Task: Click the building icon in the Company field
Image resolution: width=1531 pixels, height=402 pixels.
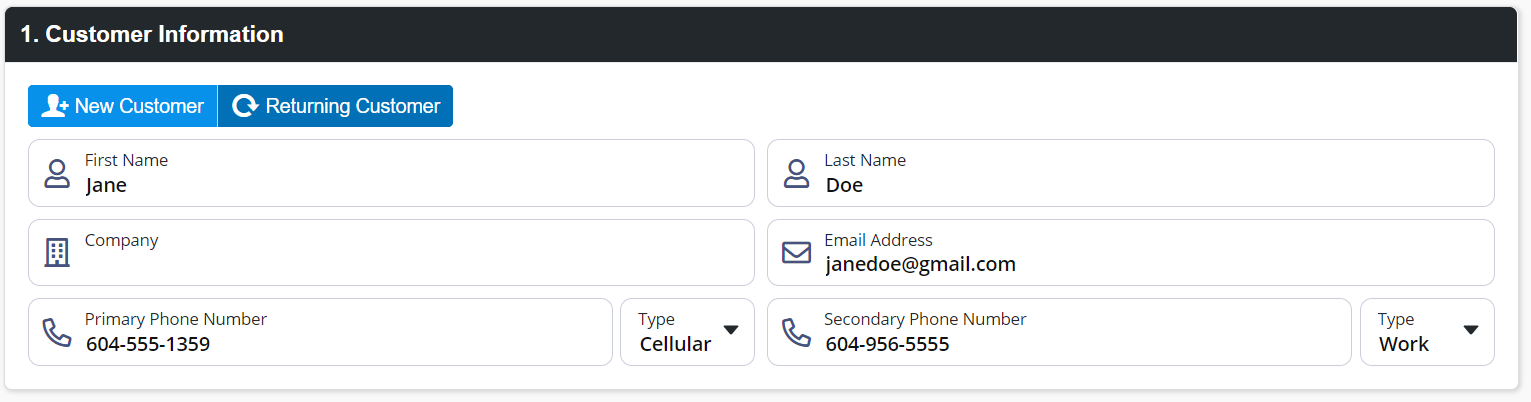Action: (x=58, y=252)
